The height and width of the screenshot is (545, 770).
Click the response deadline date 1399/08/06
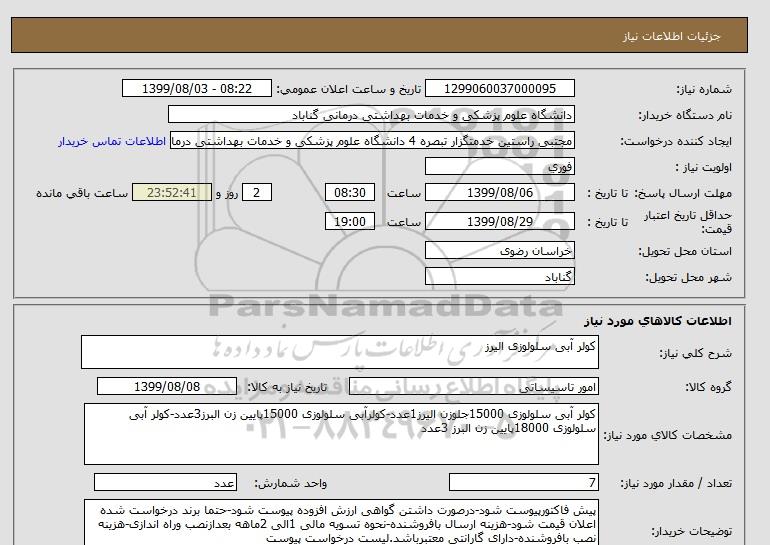coord(499,192)
